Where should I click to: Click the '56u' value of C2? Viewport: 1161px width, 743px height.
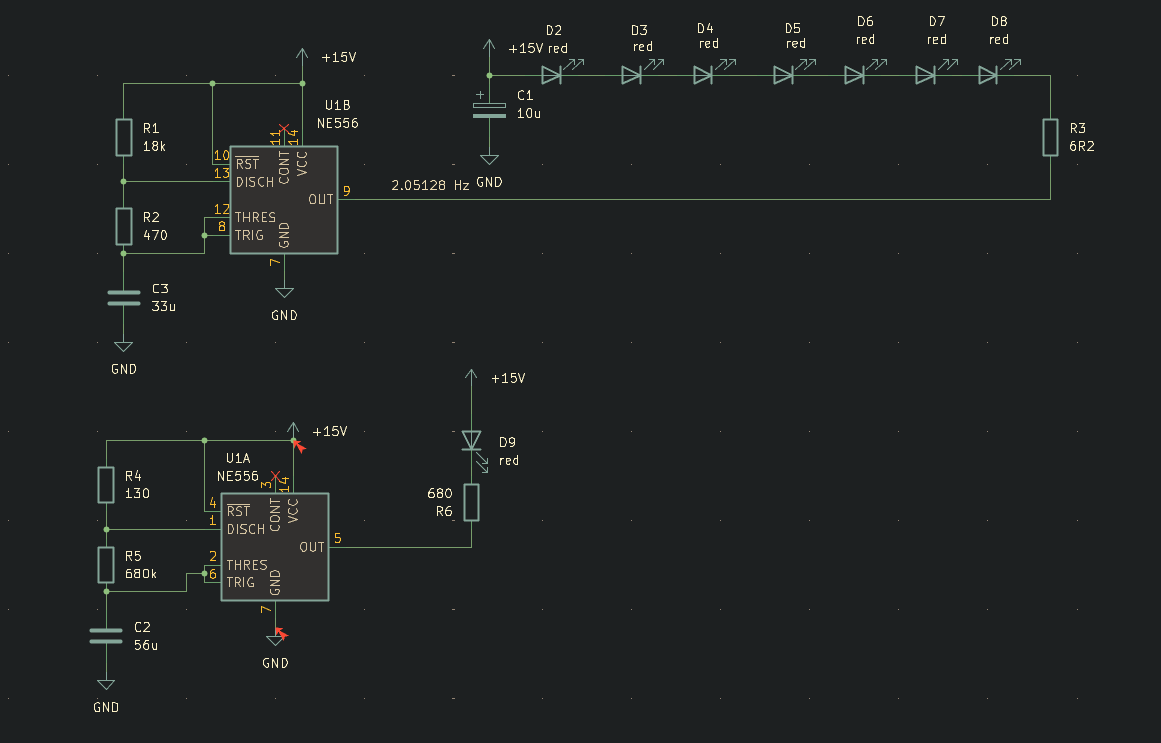146,645
